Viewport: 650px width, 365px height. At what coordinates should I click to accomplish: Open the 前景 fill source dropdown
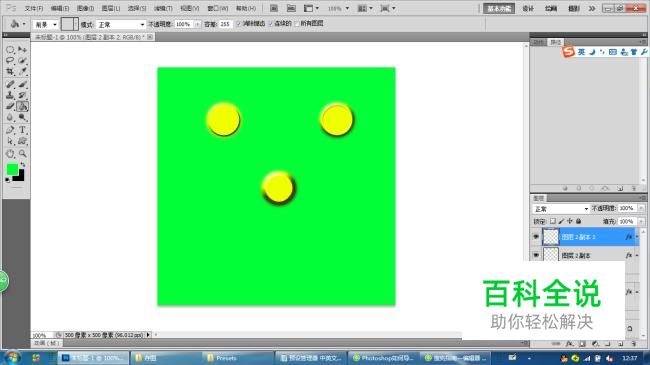click(x=45, y=24)
